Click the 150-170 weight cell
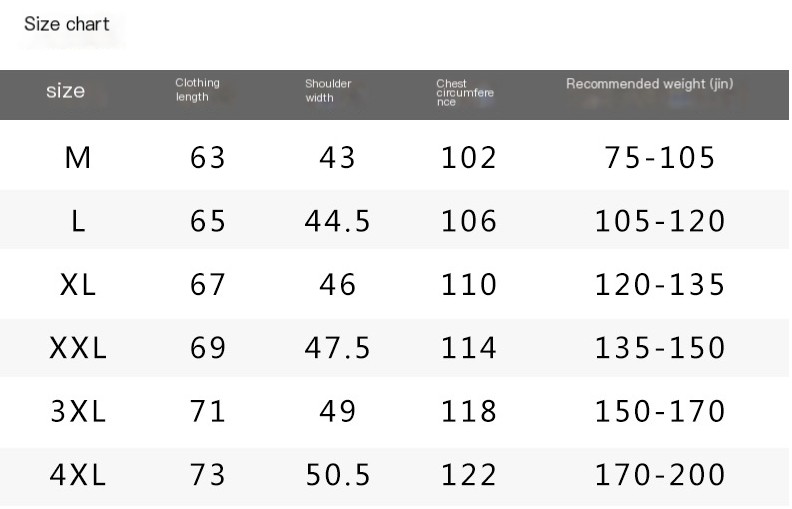 (x=660, y=411)
